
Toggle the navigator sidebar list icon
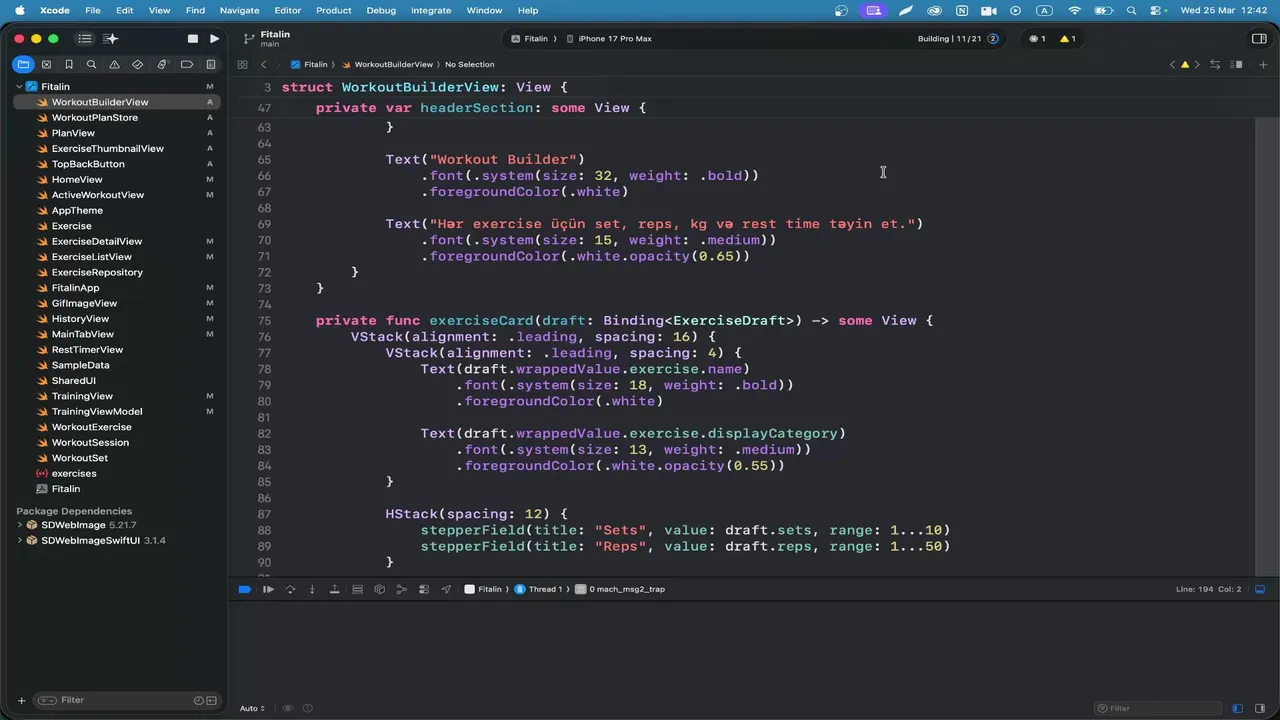pyautogui.click(x=85, y=39)
